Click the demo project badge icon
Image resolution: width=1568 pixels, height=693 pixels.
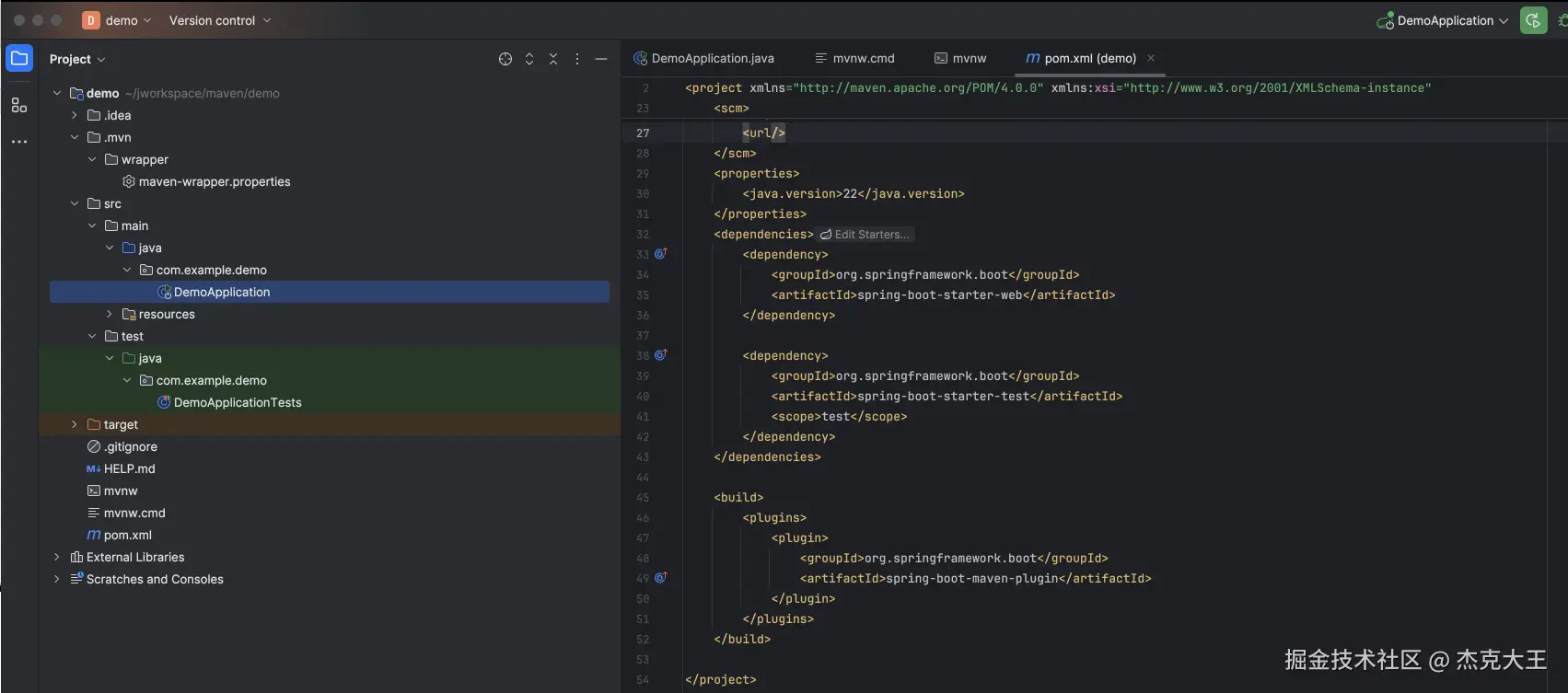91,20
